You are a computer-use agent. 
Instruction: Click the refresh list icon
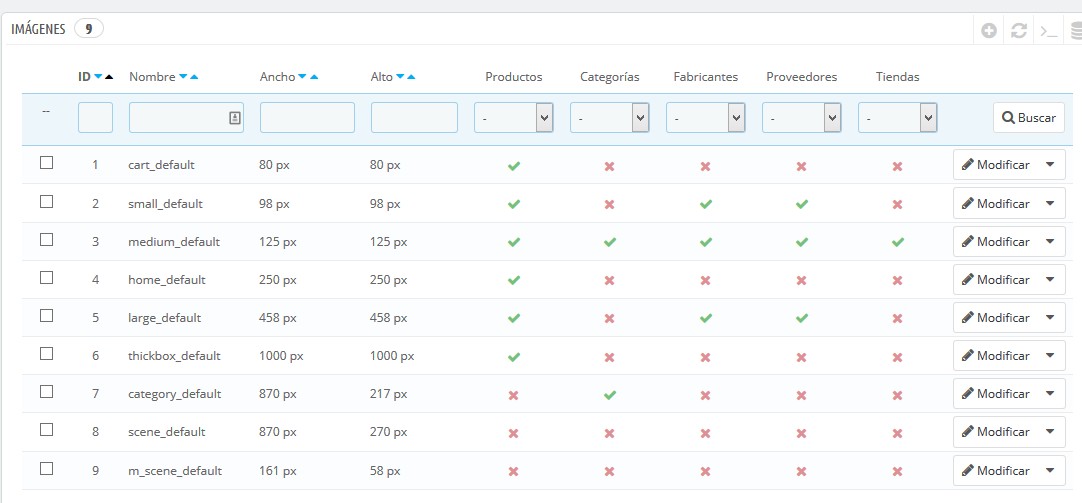coord(1019,31)
